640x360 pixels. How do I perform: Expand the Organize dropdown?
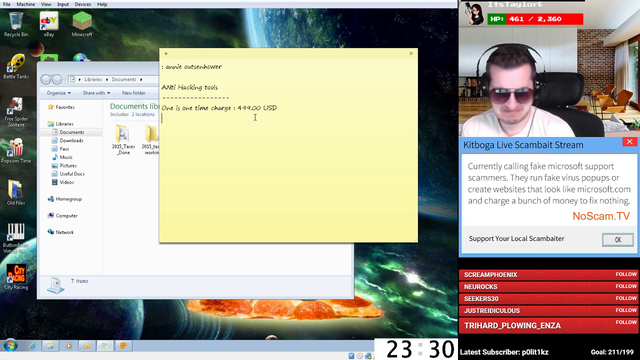(x=58, y=93)
